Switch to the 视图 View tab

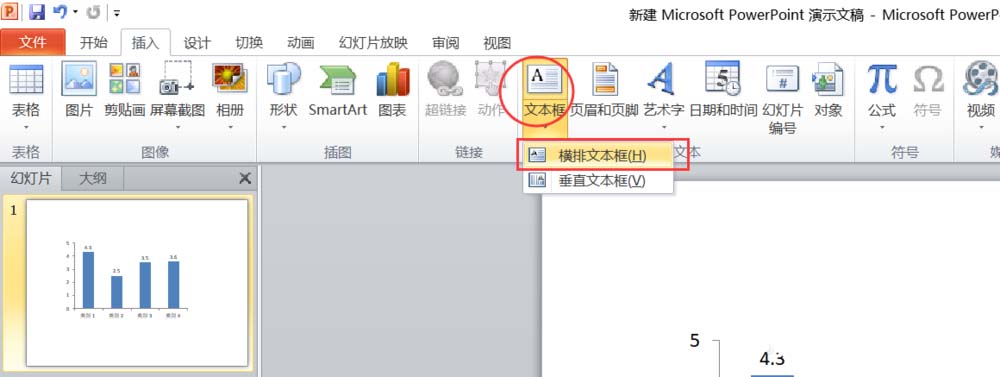coord(497,43)
